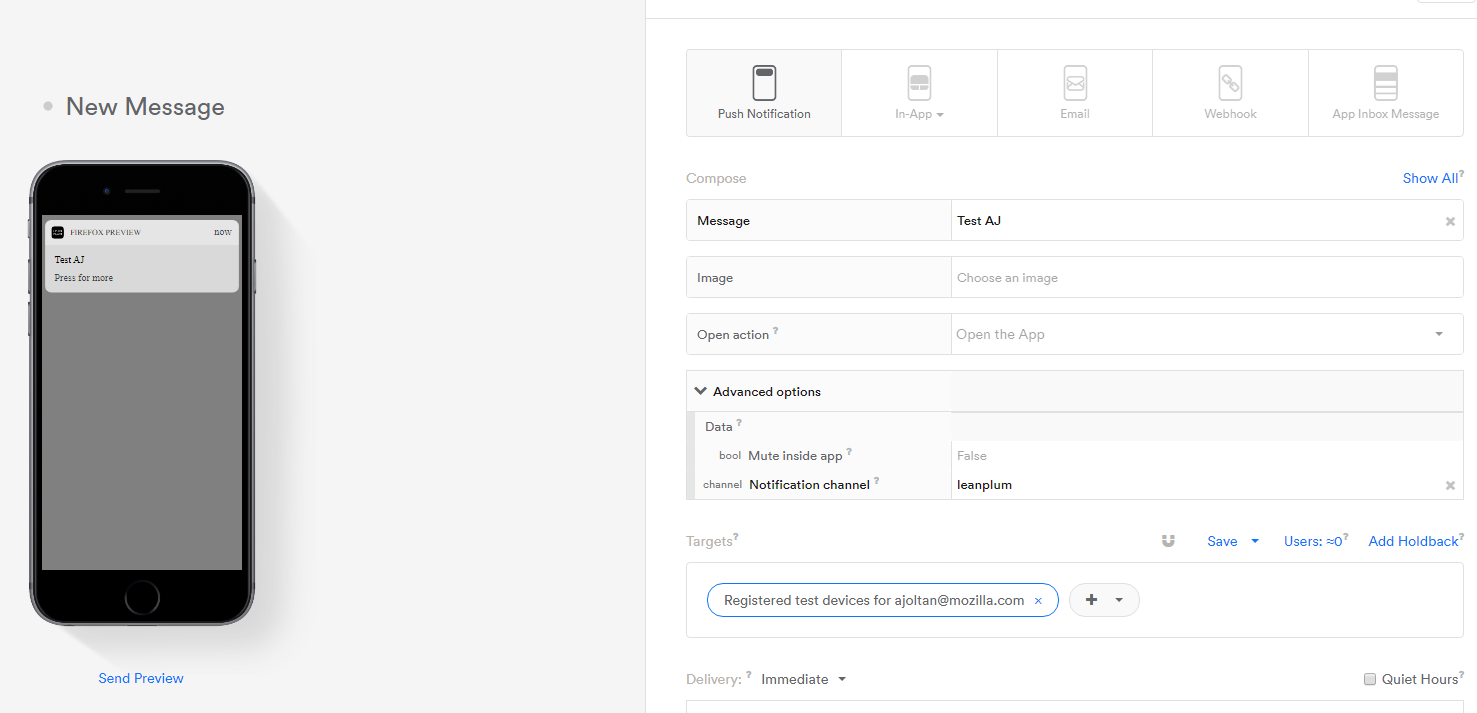This screenshot has width=1477, height=713.
Task: Collapse the Advanced options section
Action: pyautogui.click(x=758, y=392)
